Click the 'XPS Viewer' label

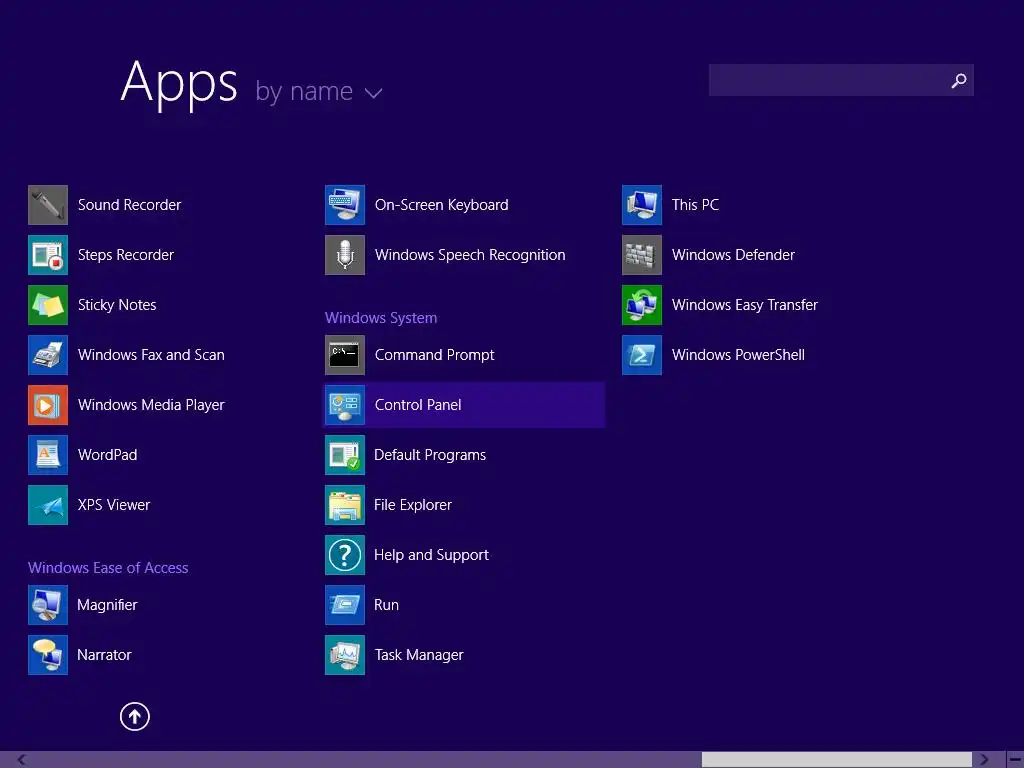114,505
